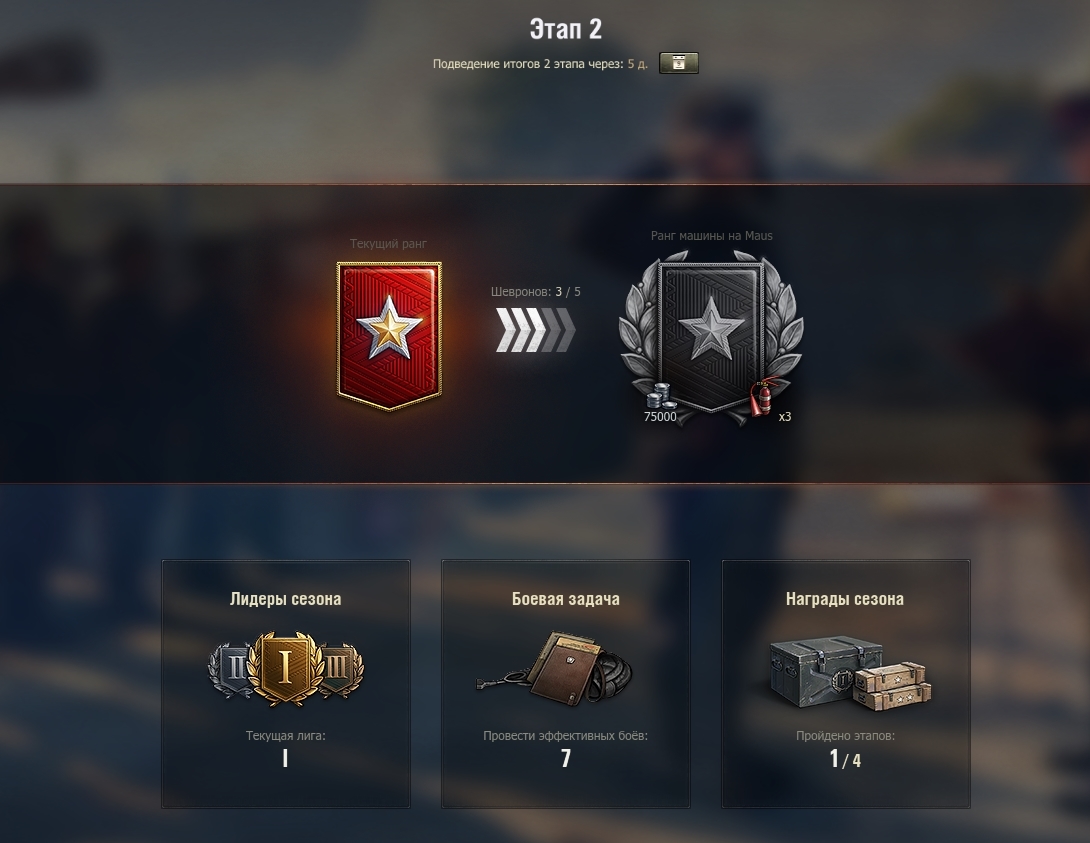Open the calendar button beside stage countdown

(678, 63)
